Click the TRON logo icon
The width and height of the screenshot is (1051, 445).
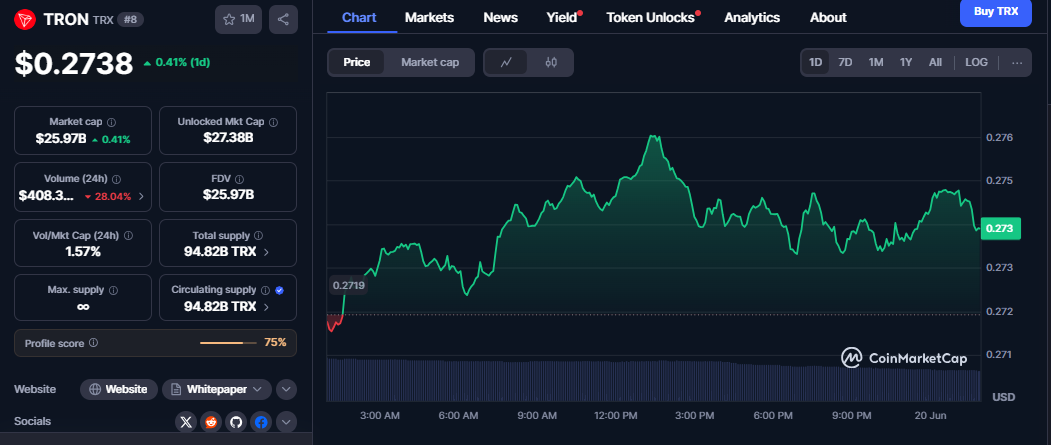pos(25,19)
